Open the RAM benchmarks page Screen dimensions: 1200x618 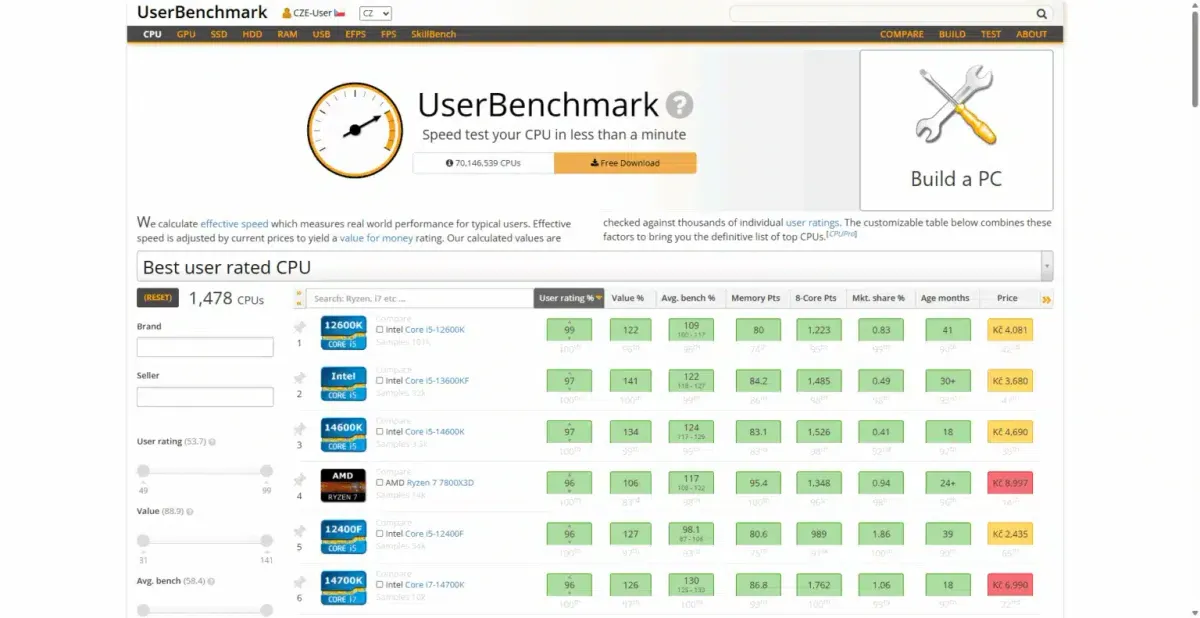287,33
